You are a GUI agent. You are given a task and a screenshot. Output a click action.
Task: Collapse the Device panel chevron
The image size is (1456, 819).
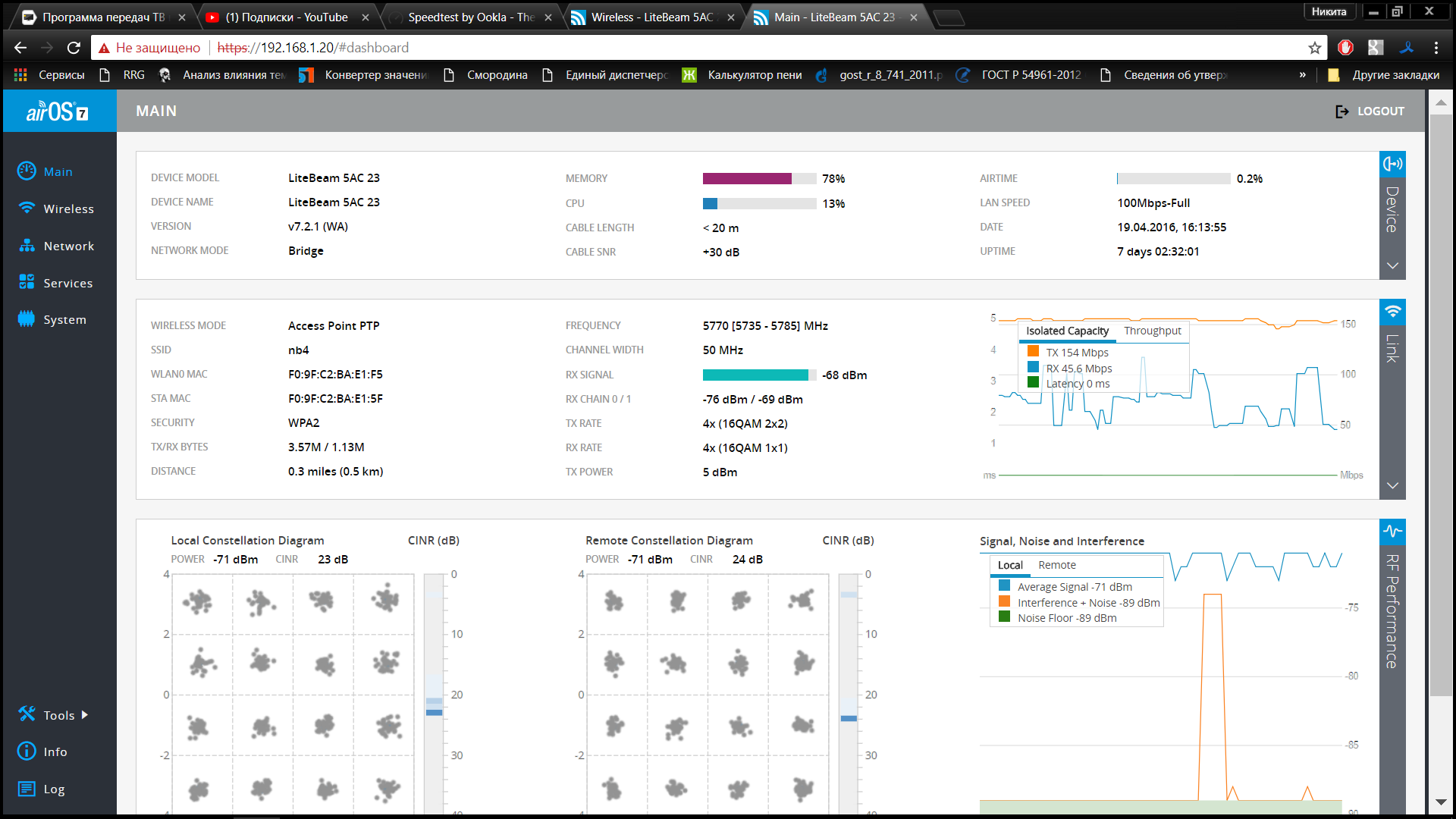[x=1392, y=265]
